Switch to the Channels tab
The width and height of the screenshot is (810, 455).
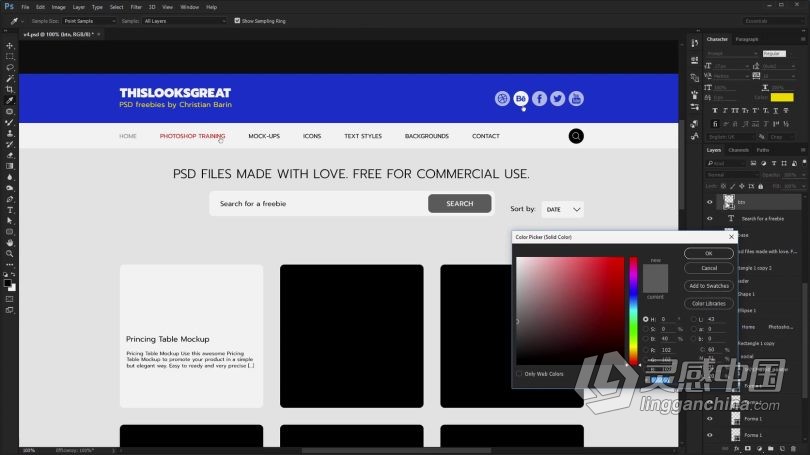738,150
